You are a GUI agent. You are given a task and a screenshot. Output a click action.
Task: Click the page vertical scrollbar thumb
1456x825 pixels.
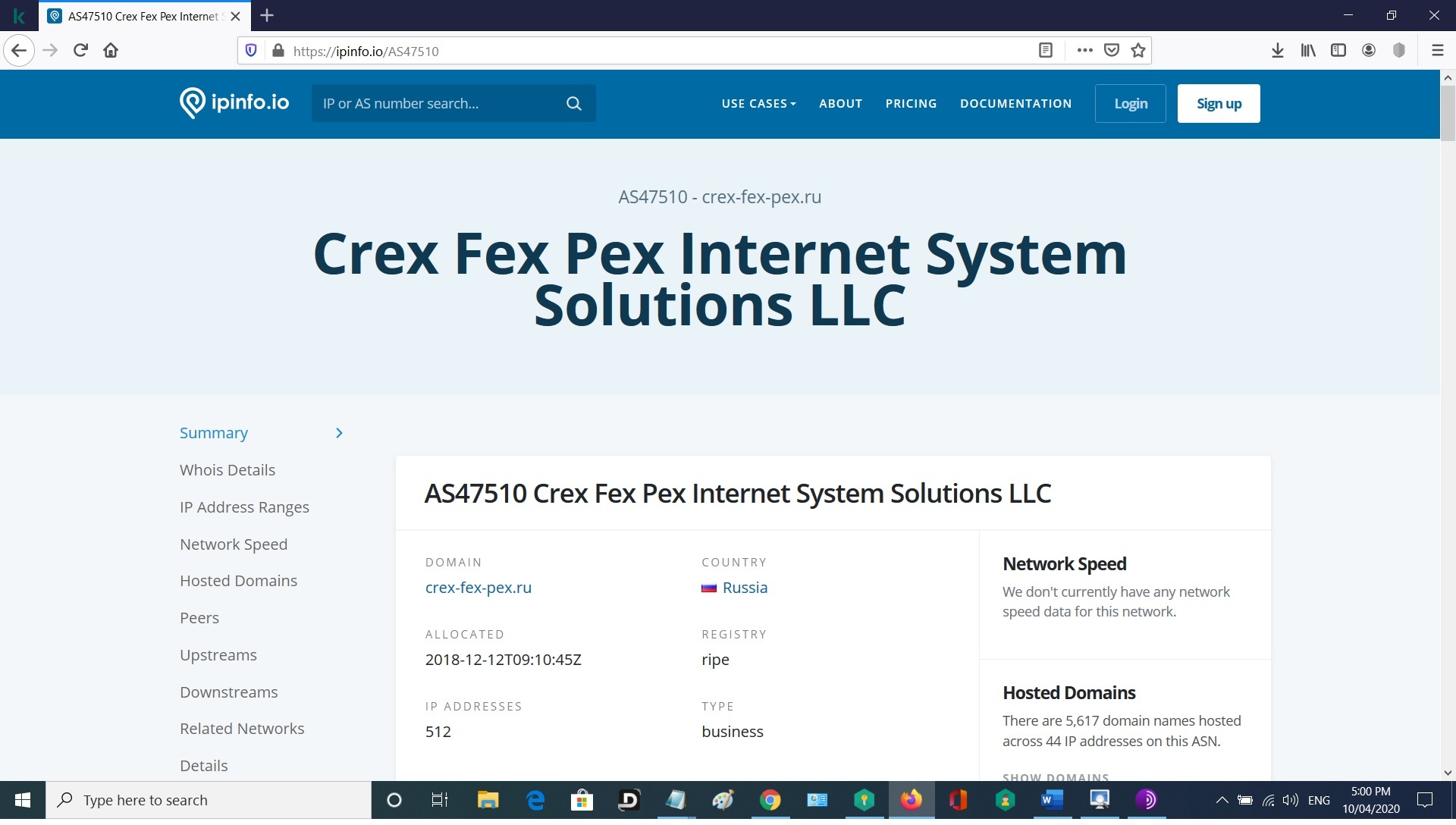1447,114
